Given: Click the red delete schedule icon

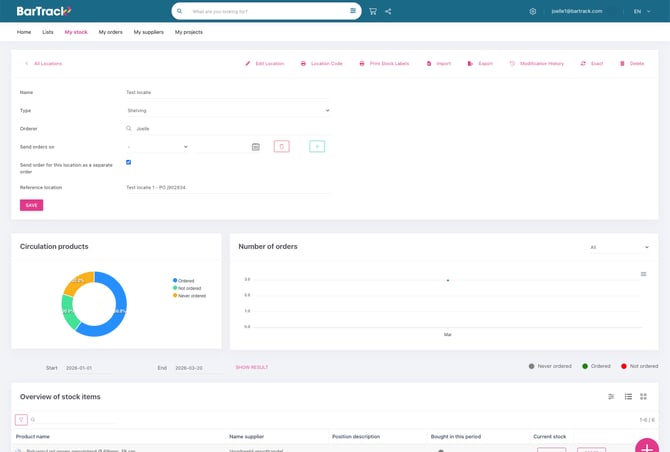Looking at the screenshot, I should click(281, 147).
